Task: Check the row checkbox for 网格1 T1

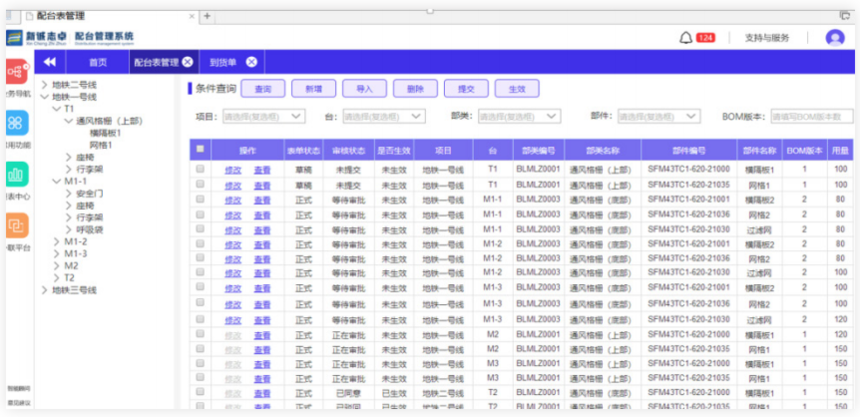Action: 200,184
